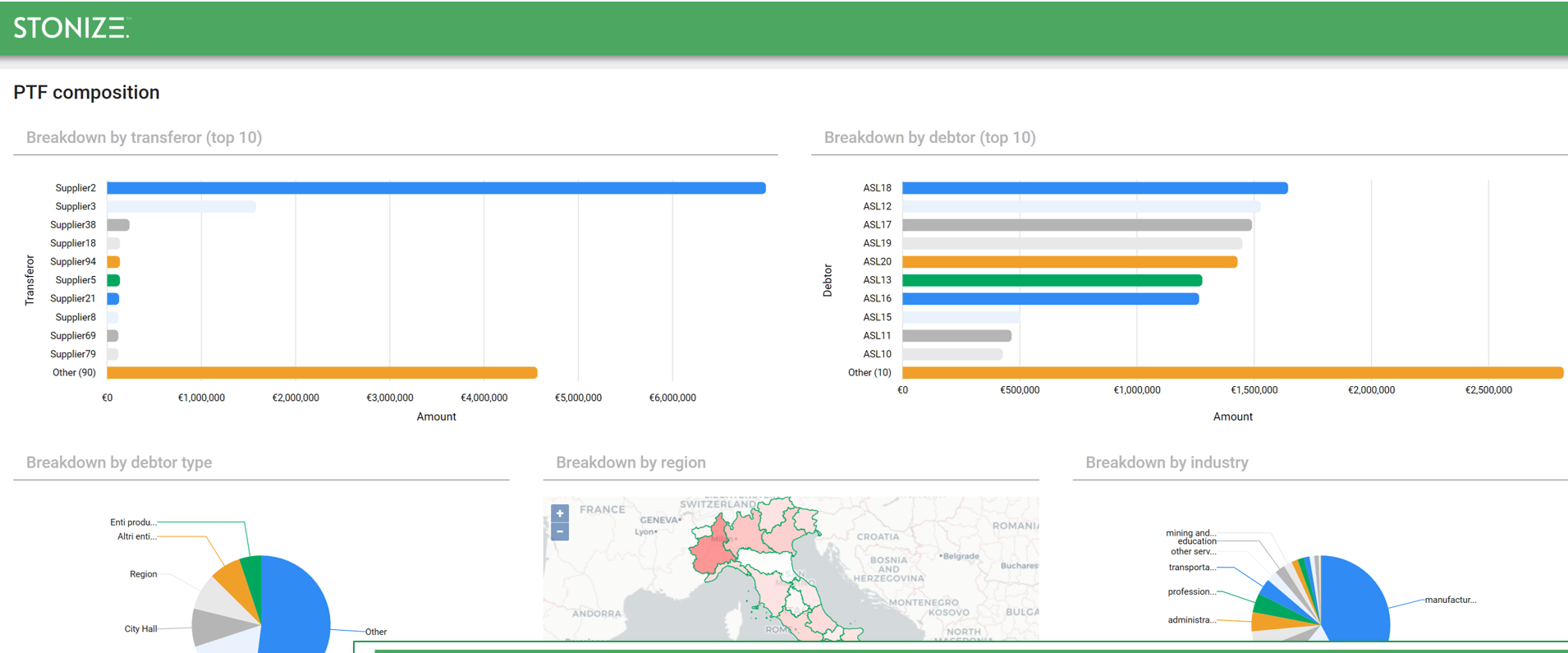Click the ASL15 debtor bar

[x=961, y=317]
